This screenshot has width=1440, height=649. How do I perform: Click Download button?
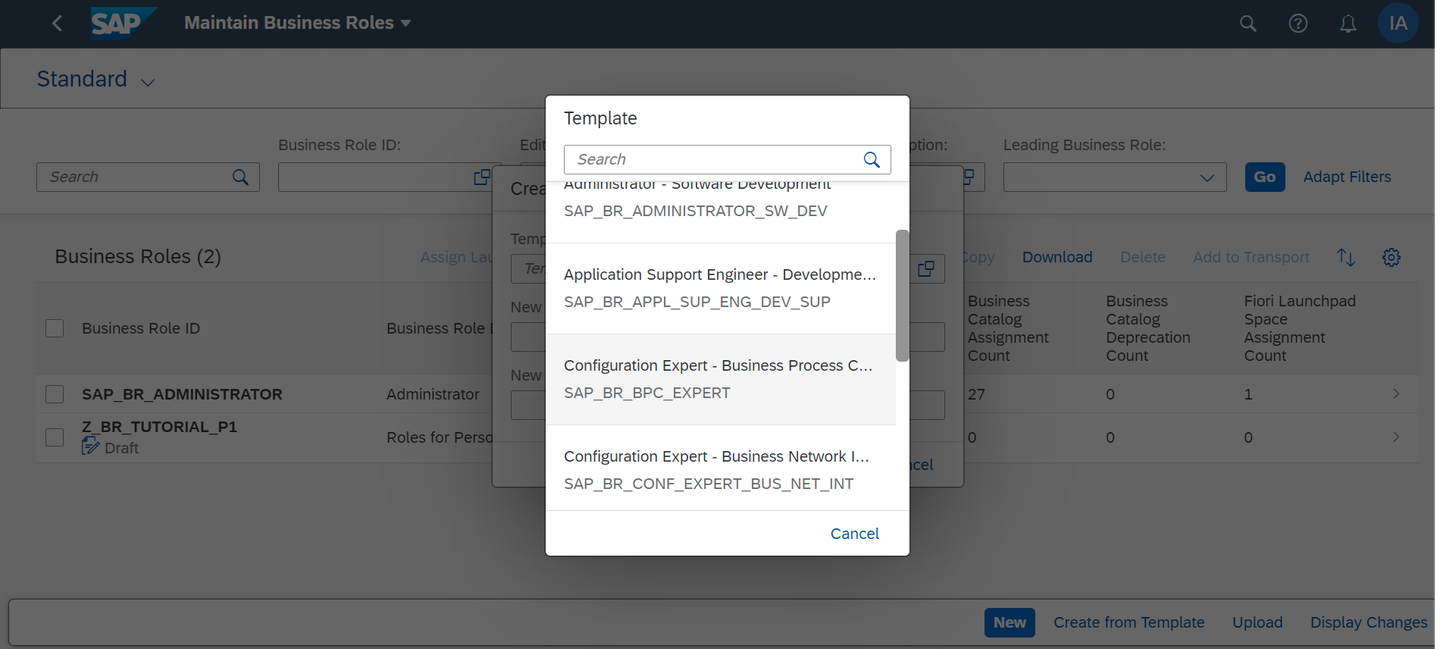1057,257
